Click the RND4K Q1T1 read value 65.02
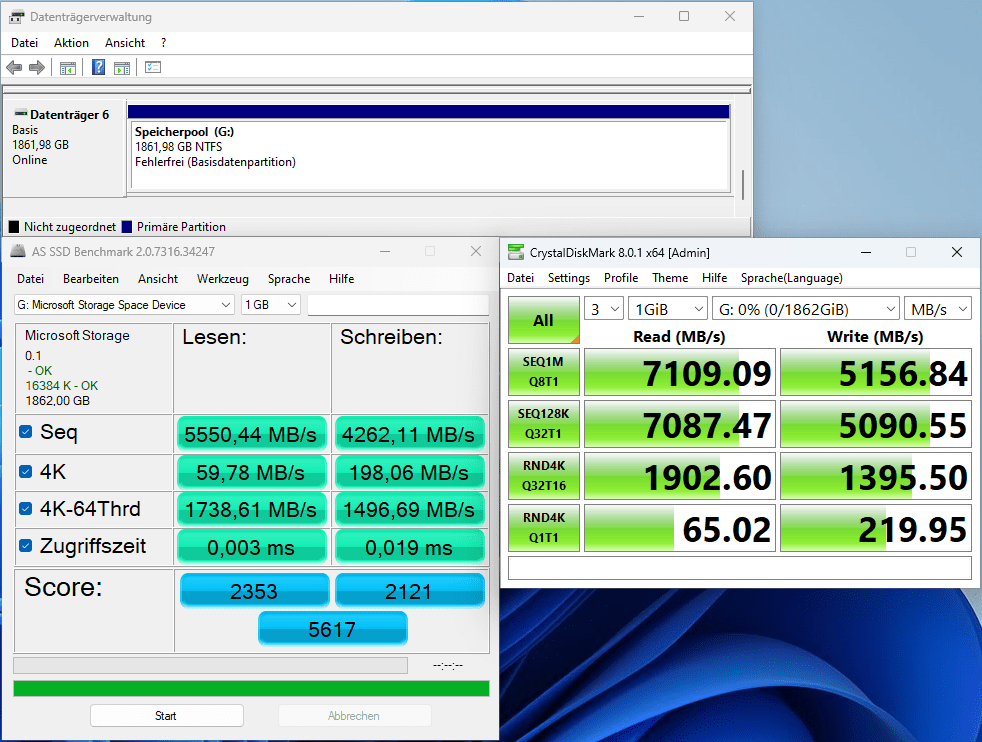The width and height of the screenshot is (982, 742). tap(680, 528)
